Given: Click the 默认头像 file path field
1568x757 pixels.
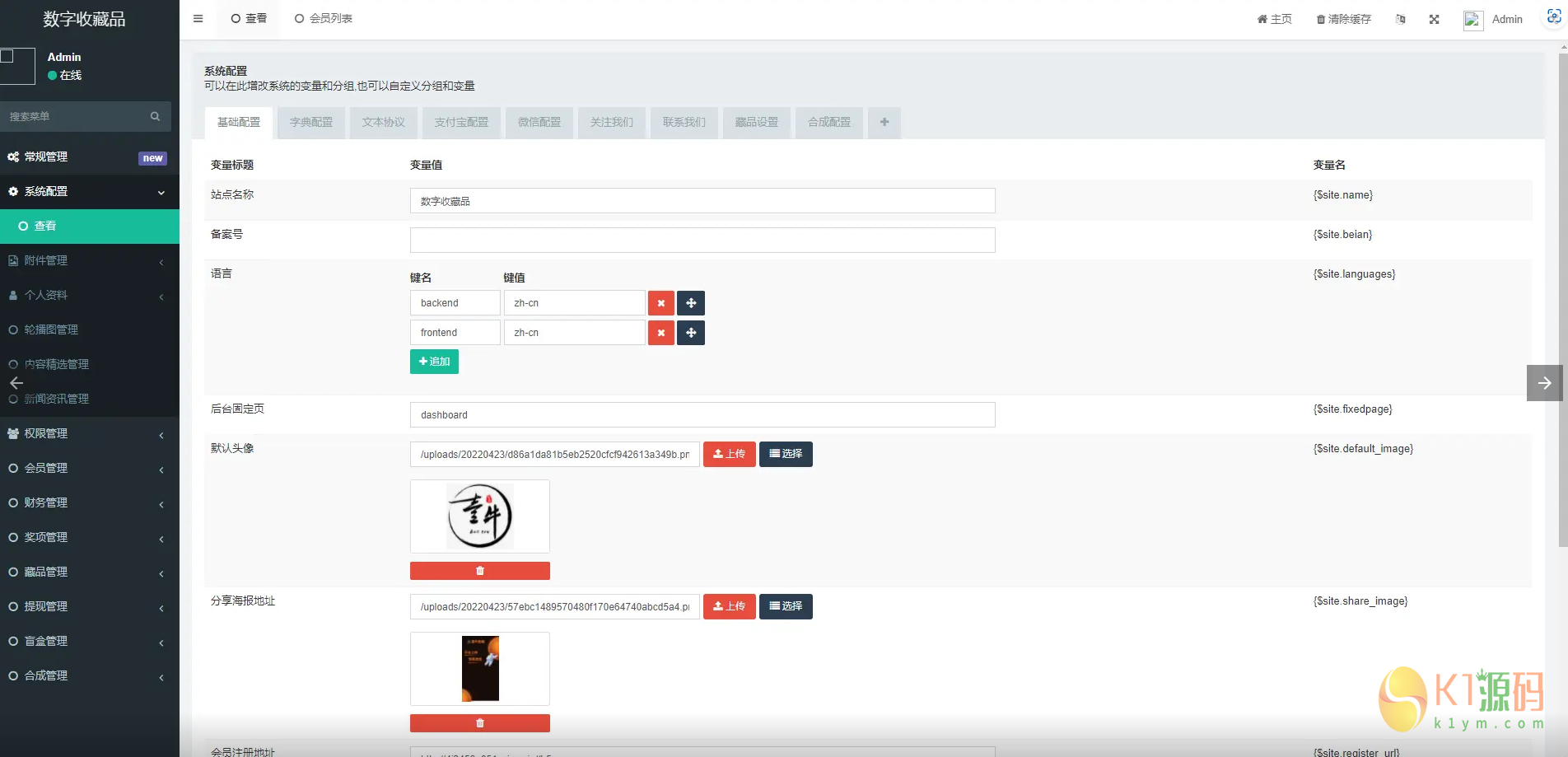Looking at the screenshot, I should coord(555,455).
